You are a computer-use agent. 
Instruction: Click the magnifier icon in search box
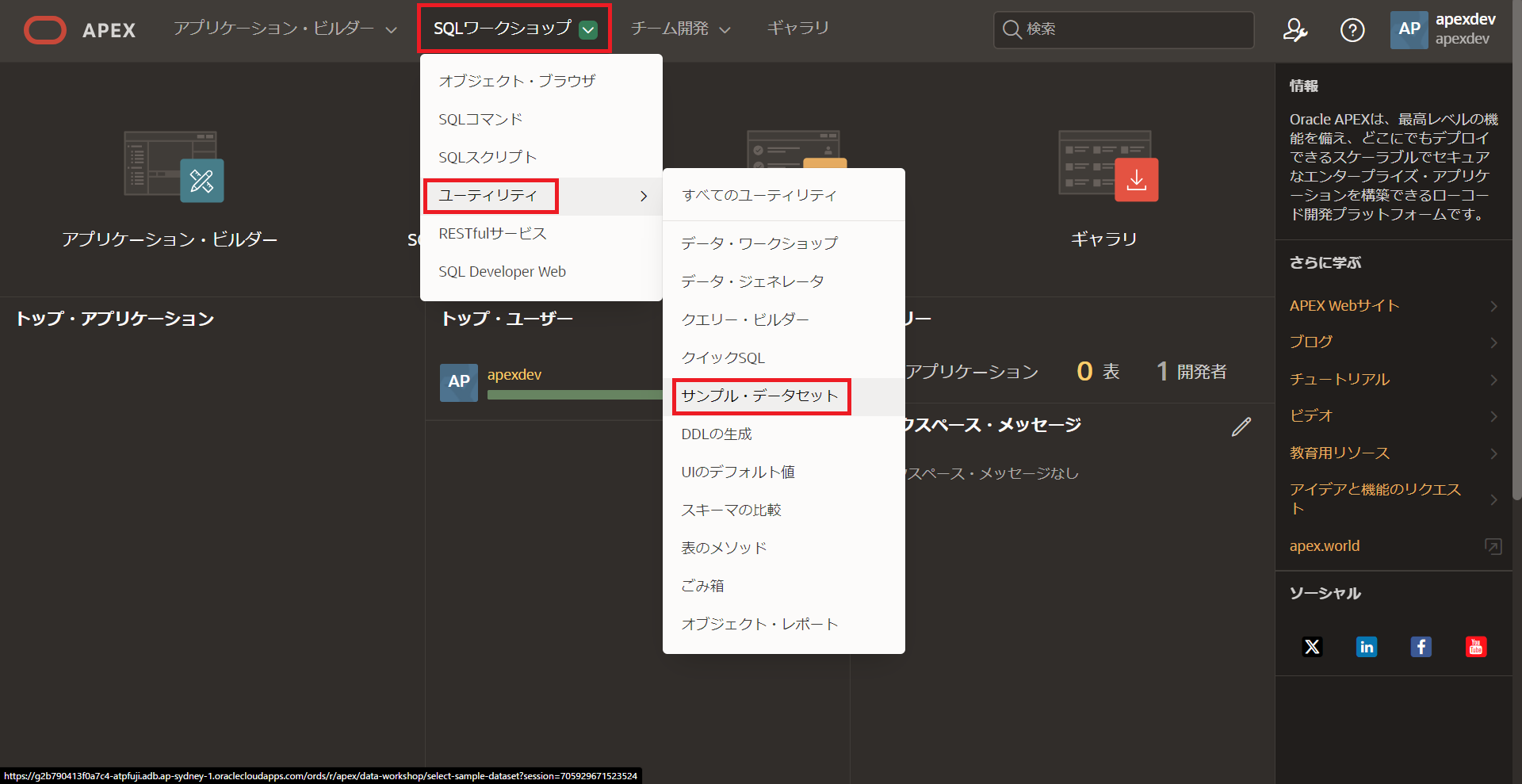[1011, 29]
